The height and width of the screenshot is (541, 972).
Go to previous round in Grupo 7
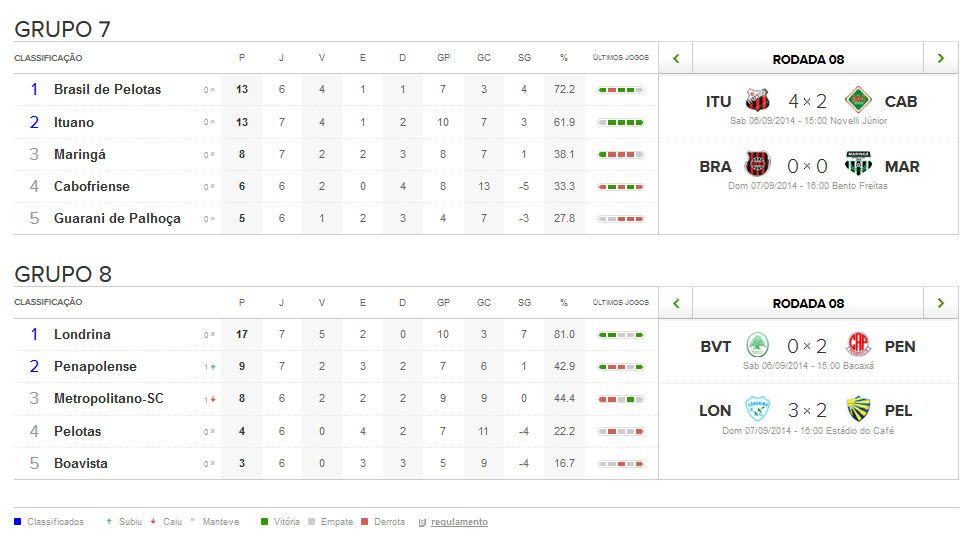(676, 59)
